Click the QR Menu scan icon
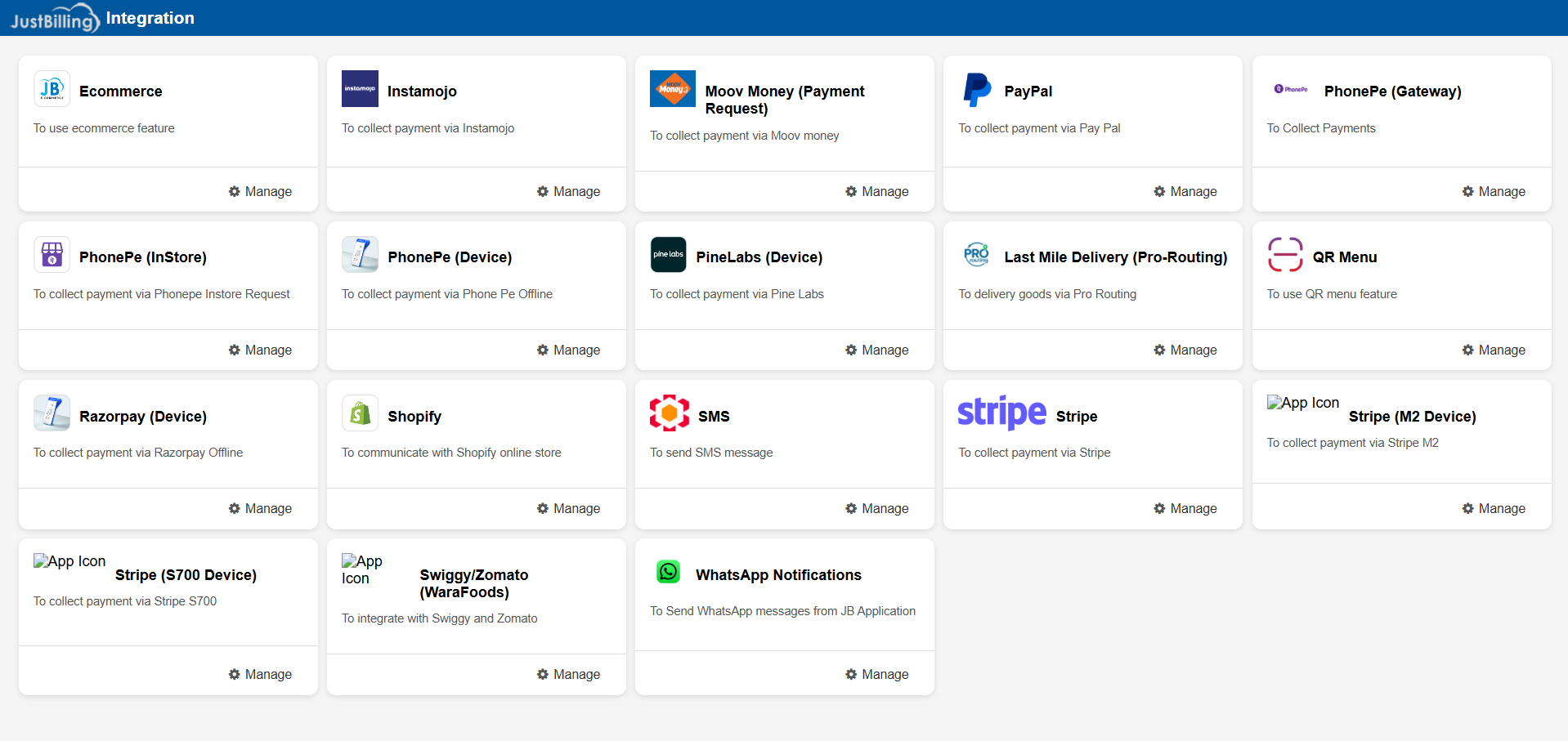 tap(1284, 255)
